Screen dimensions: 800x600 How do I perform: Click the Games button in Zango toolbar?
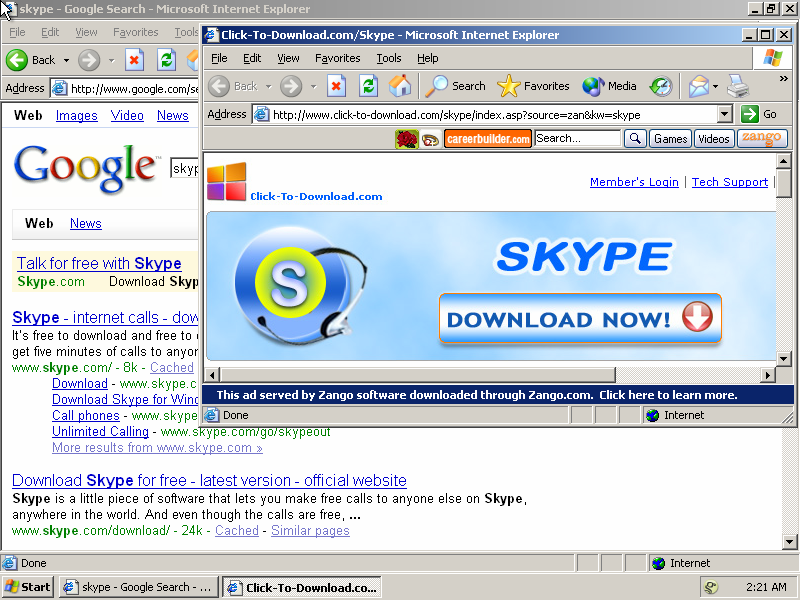(670, 139)
